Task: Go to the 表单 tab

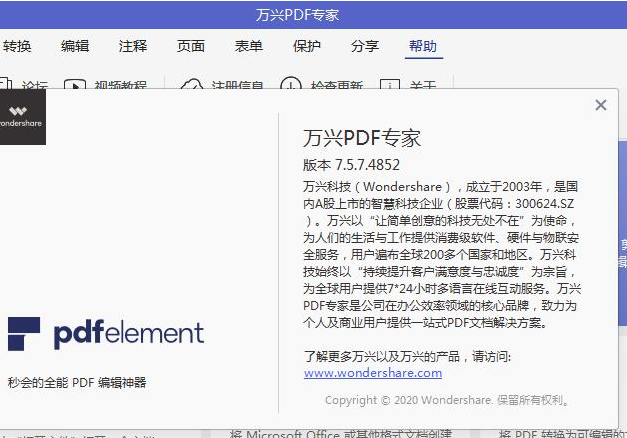Action: 249,46
